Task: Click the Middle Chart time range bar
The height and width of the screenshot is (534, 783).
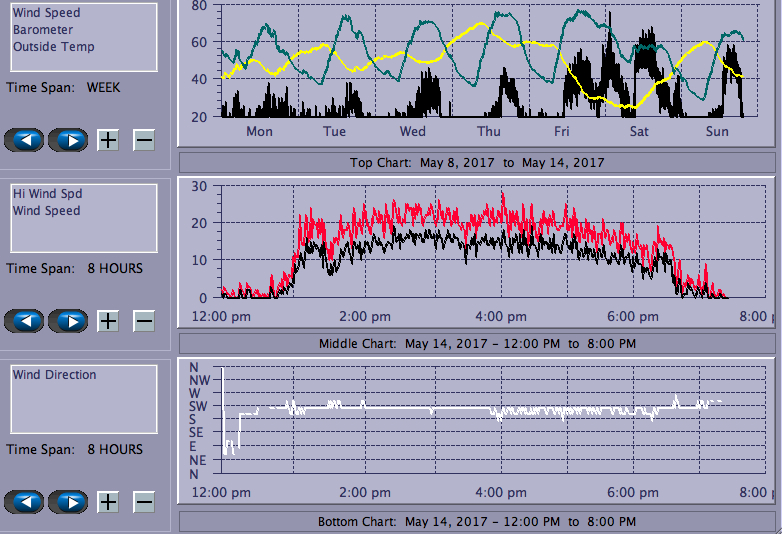Action: (x=476, y=344)
